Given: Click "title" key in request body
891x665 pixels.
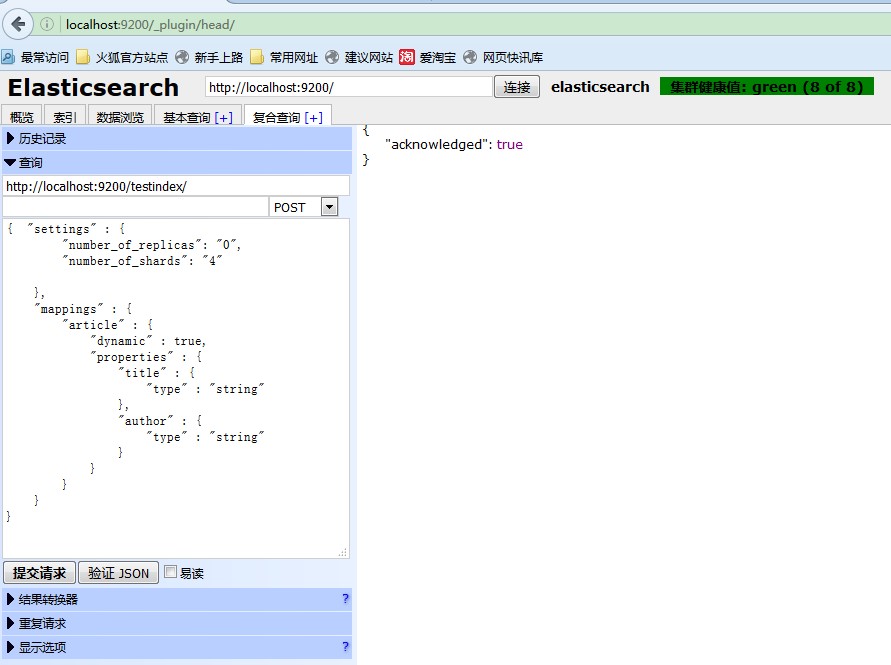Looking at the screenshot, I should 142,372.
